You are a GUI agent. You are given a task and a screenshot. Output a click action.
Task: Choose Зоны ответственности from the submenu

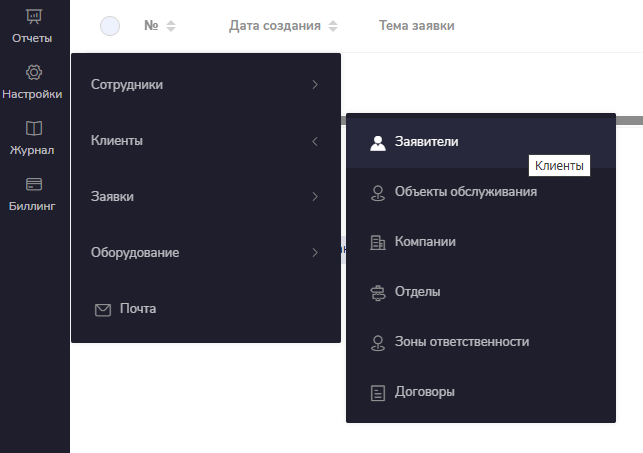461,342
